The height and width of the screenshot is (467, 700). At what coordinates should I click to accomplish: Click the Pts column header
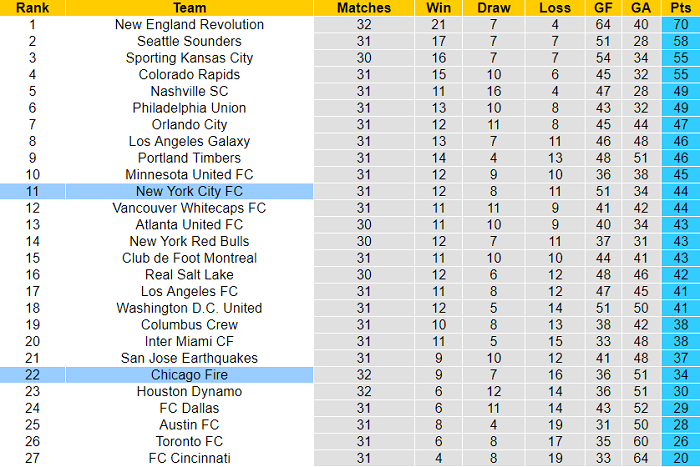[681, 8]
